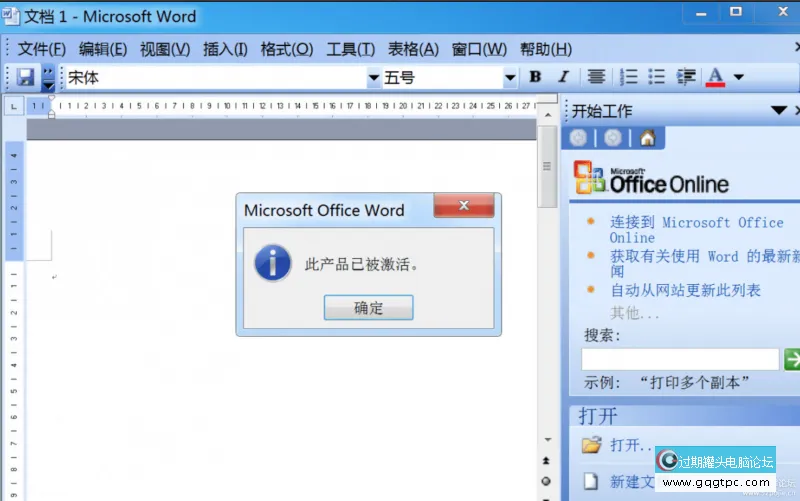Apply a bulleted list
Viewport: 800px width, 501px height.
pos(657,77)
